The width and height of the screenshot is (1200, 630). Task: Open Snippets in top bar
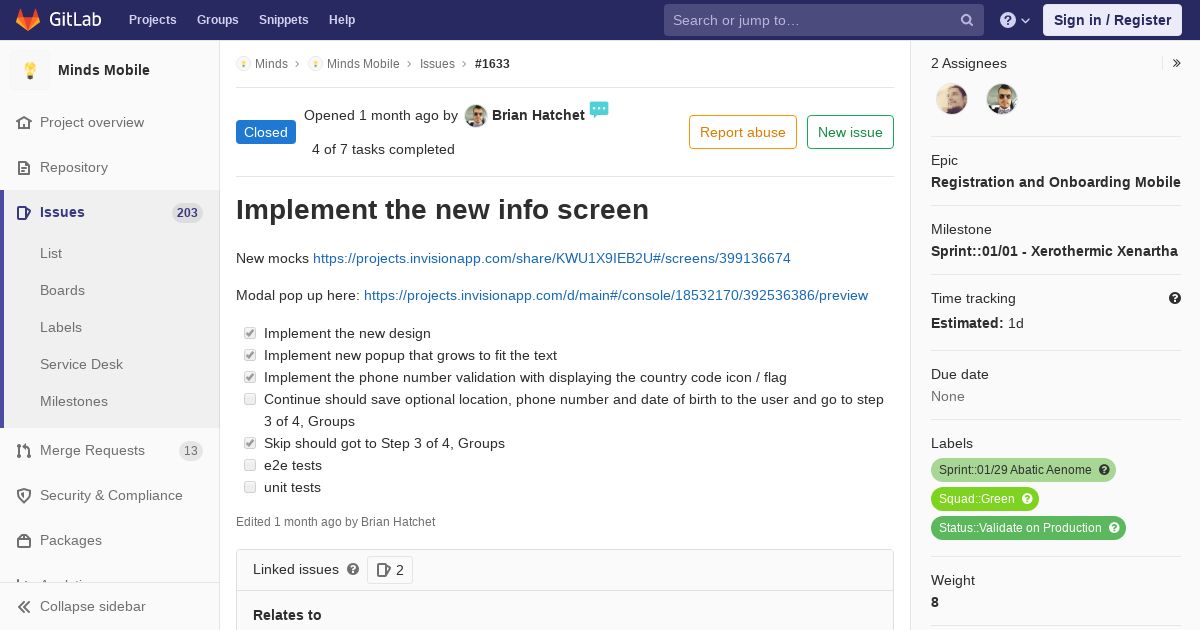[x=283, y=20]
